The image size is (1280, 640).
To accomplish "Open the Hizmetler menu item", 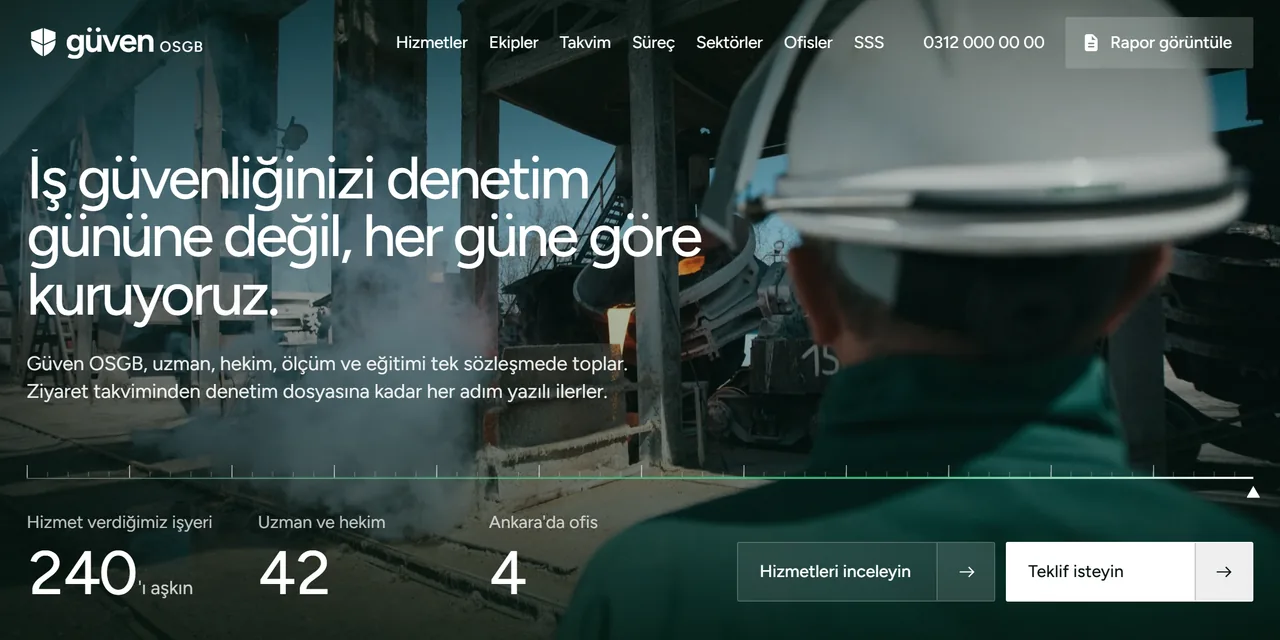I will click(432, 43).
